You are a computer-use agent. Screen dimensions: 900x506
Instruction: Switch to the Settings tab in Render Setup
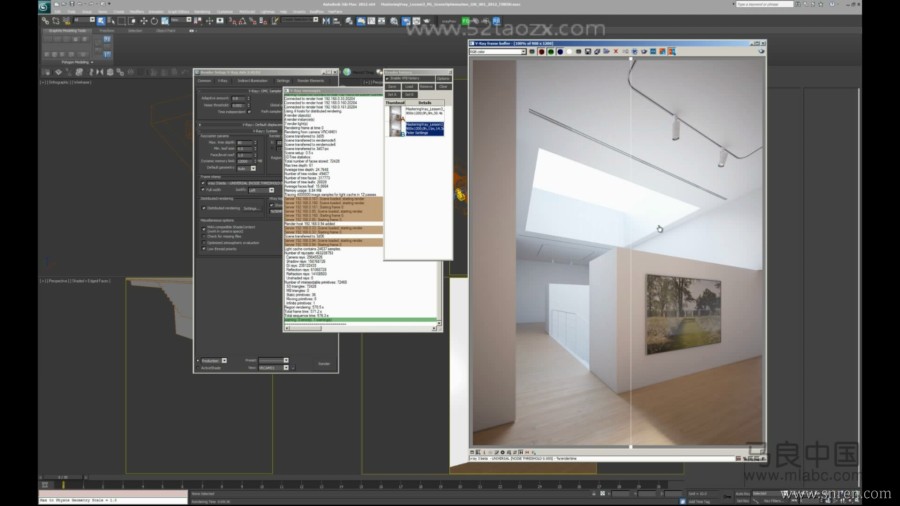click(x=283, y=80)
